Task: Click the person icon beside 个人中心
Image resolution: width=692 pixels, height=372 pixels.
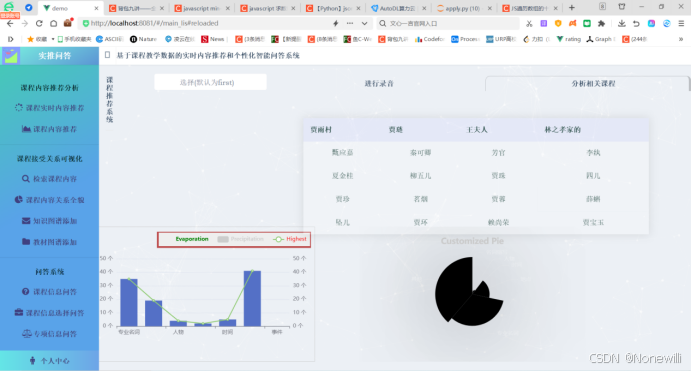Action: coord(33,361)
